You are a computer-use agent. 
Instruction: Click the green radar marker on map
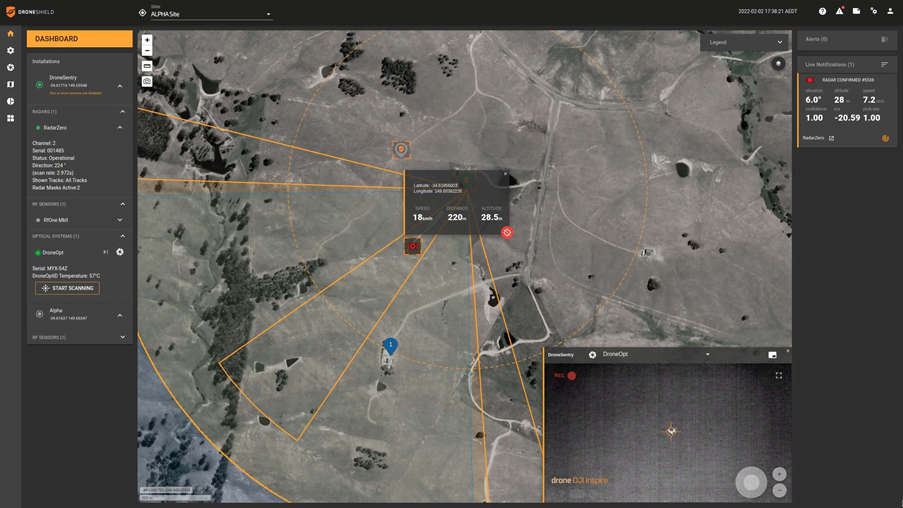click(467, 181)
